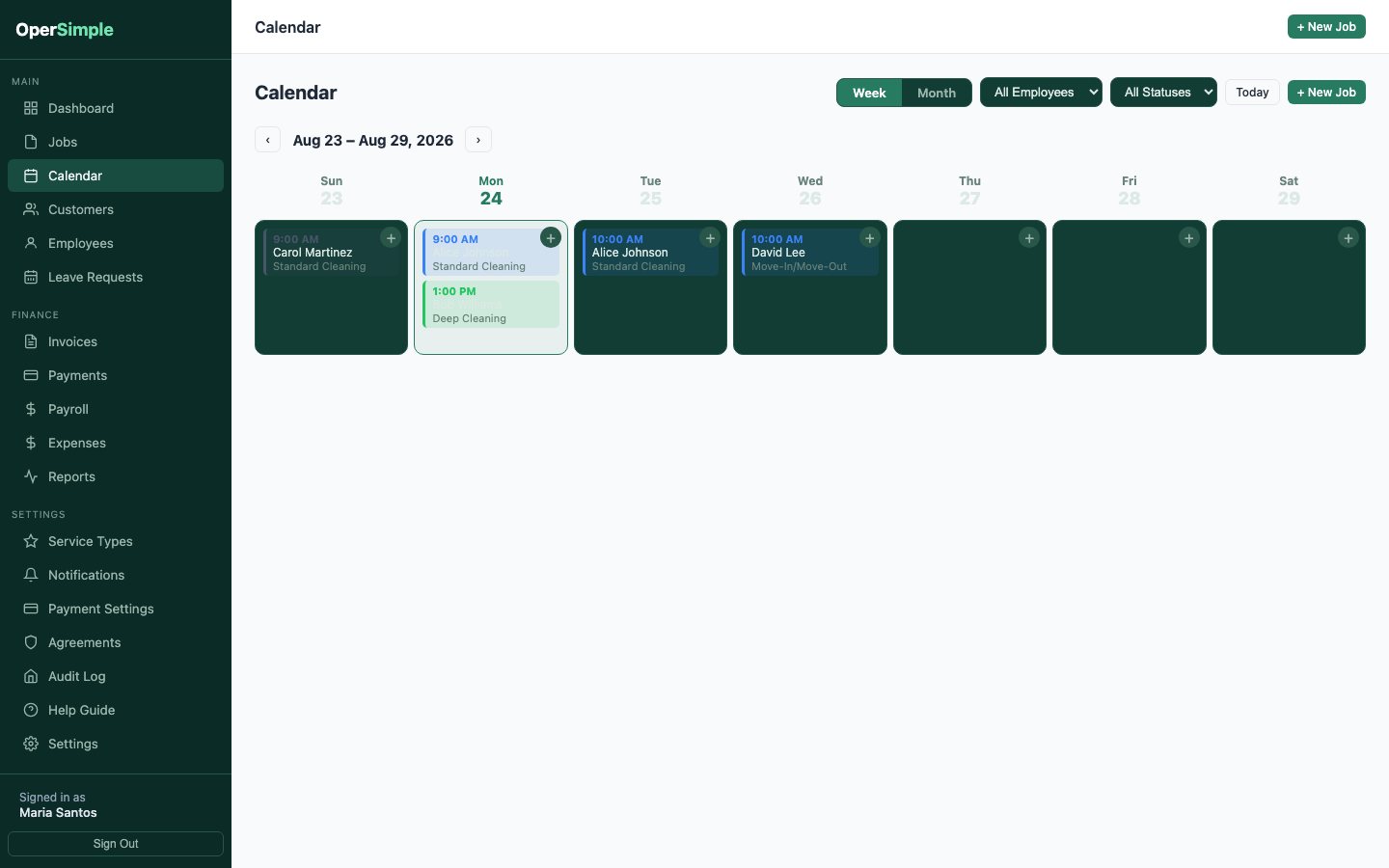Open the Invoices file icon
The width and height of the screenshot is (1389, 868).
click(31, 341)
